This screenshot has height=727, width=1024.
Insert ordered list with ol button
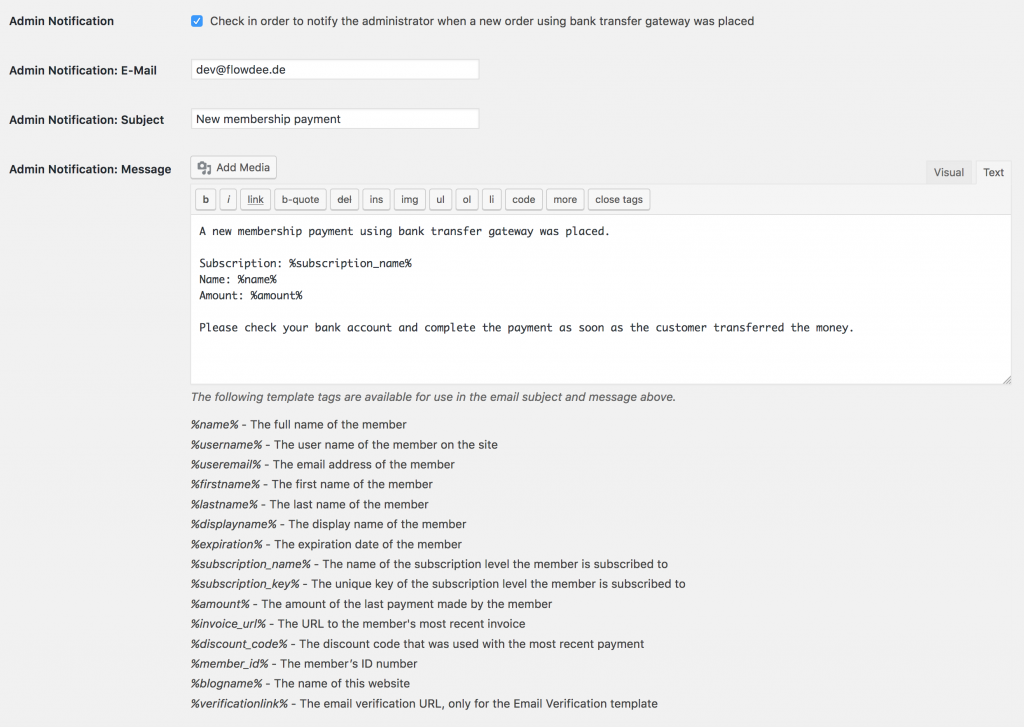tap(466, 200)
